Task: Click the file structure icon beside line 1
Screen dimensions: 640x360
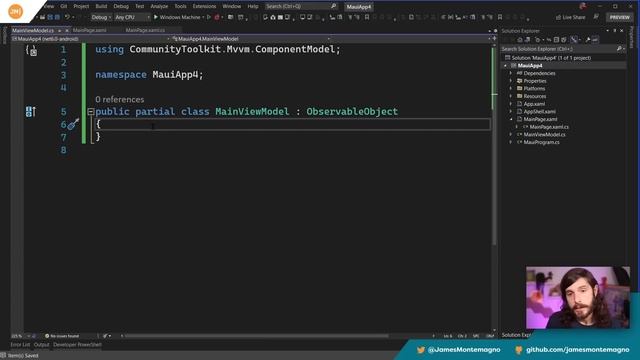Action: tap(31, 51)
